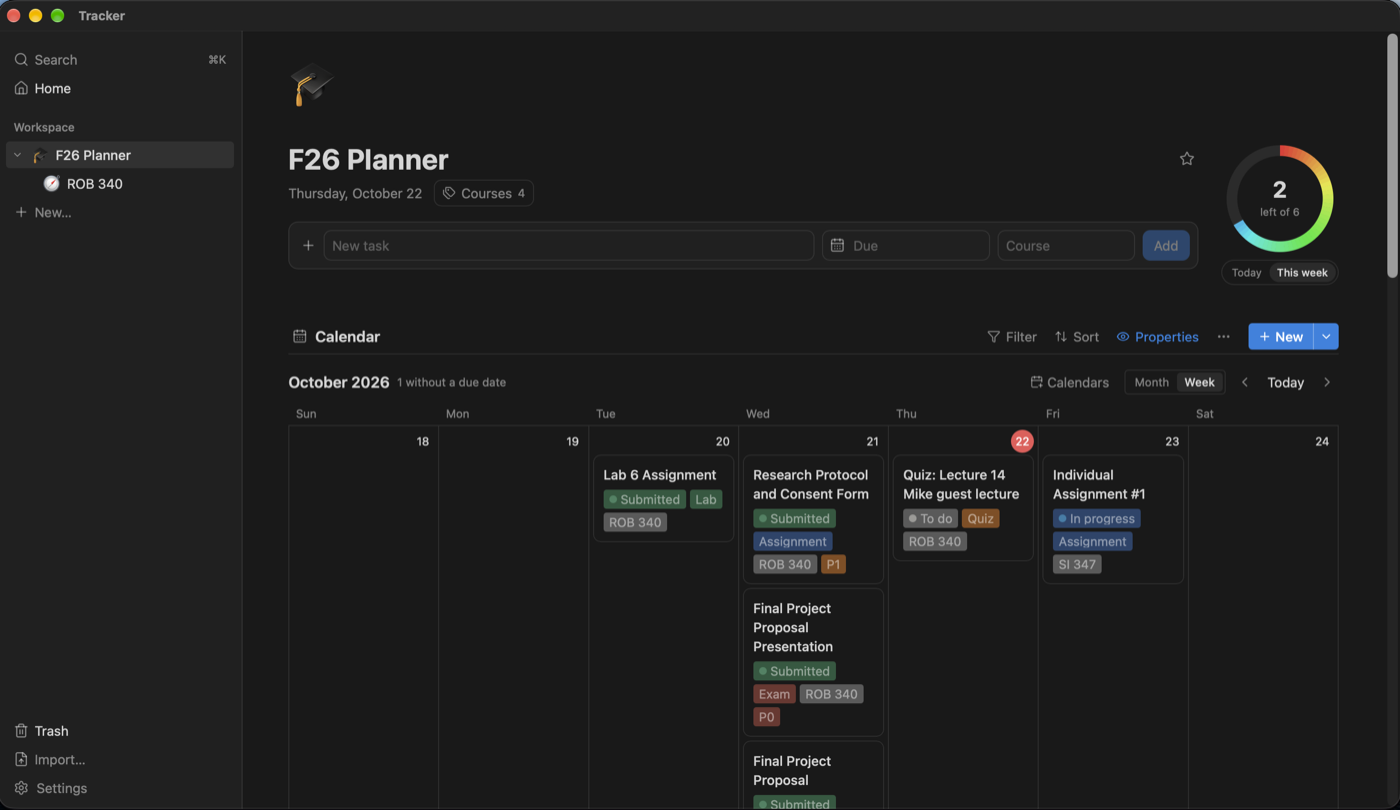Click the plus icon beside New task

point(308,246)
